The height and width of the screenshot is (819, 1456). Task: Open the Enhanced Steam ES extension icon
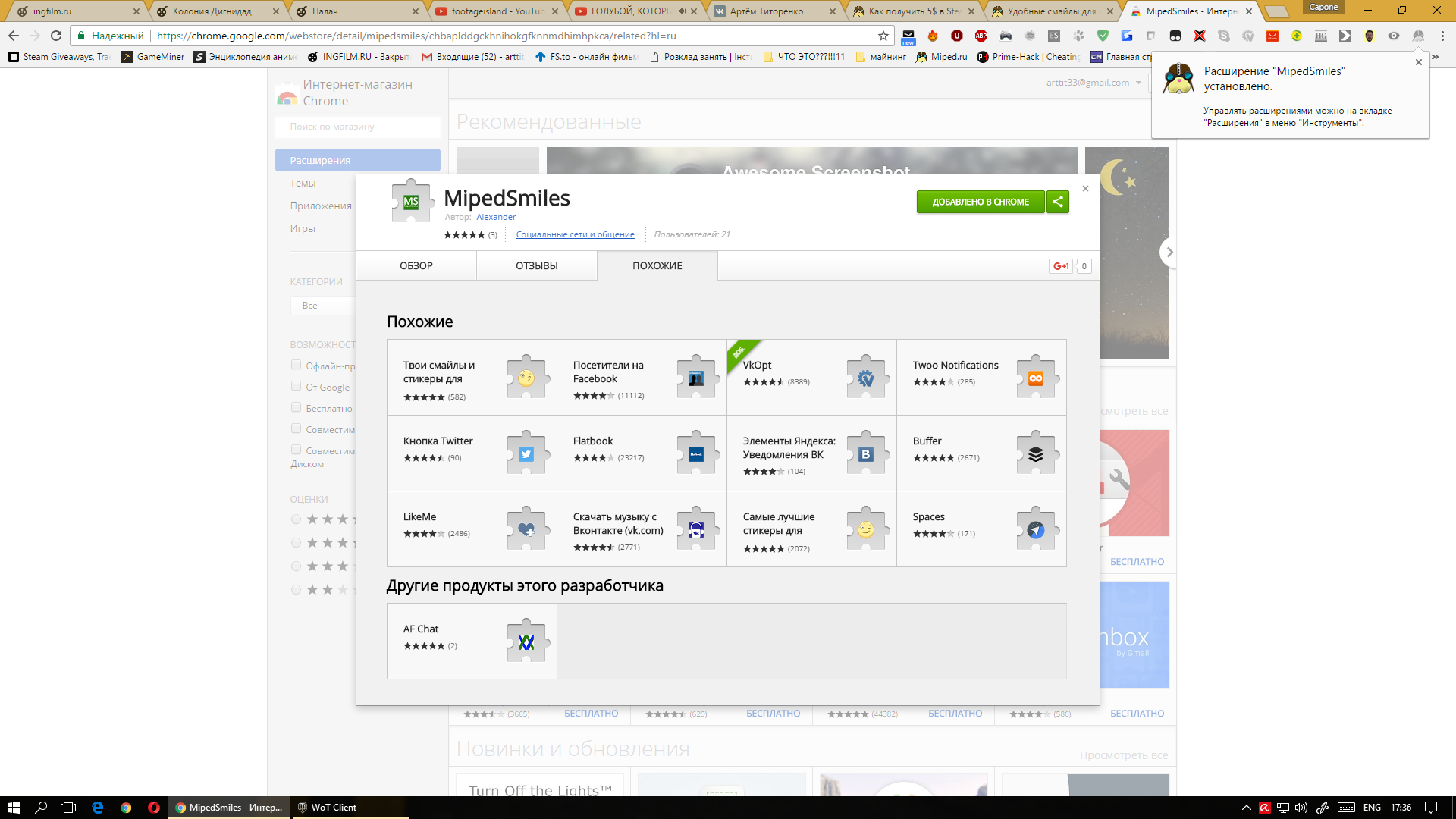click(x=1054, y=36)
